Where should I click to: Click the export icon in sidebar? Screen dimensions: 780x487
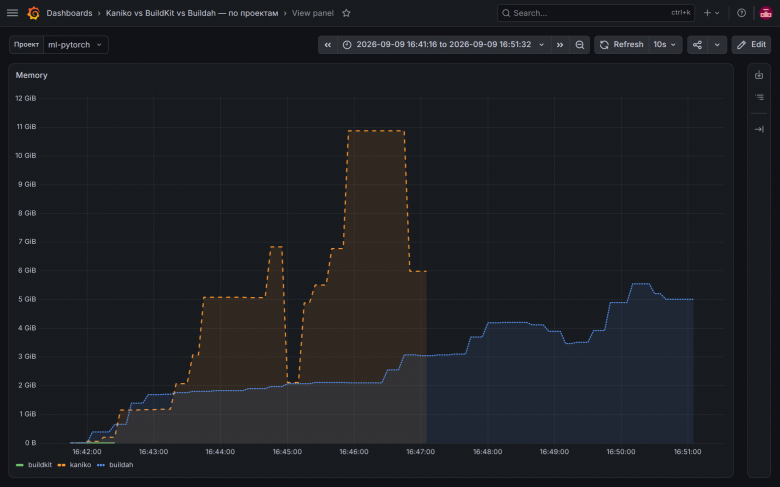click(759, 75)
